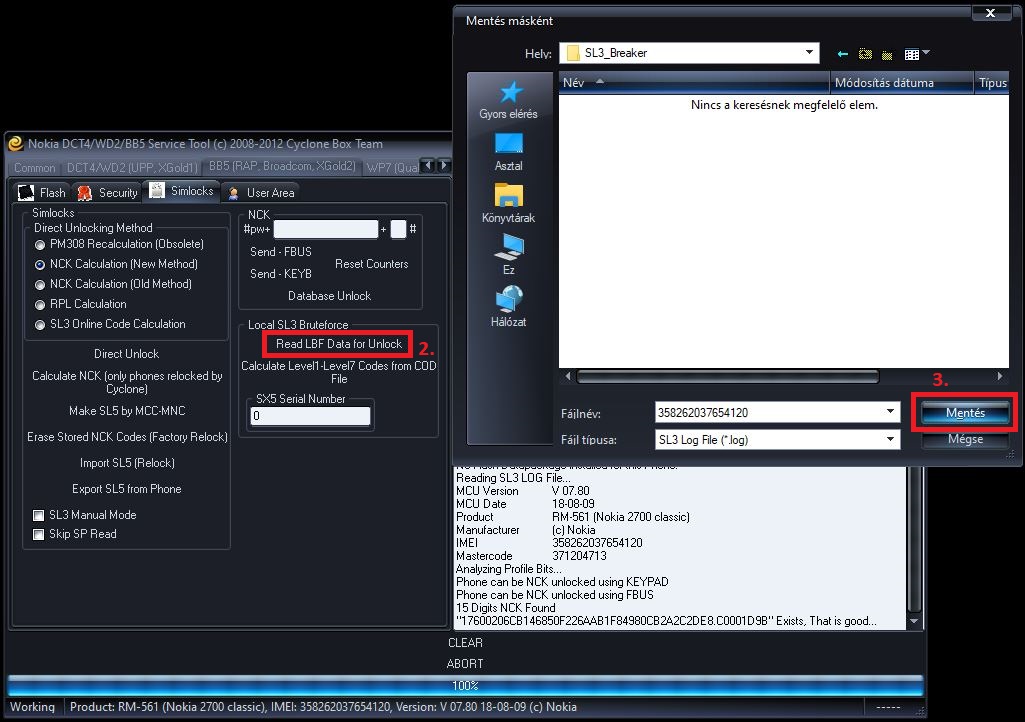Open Könyvtárak libraries location
1025x722 pixels.
[x=509, y=204]
